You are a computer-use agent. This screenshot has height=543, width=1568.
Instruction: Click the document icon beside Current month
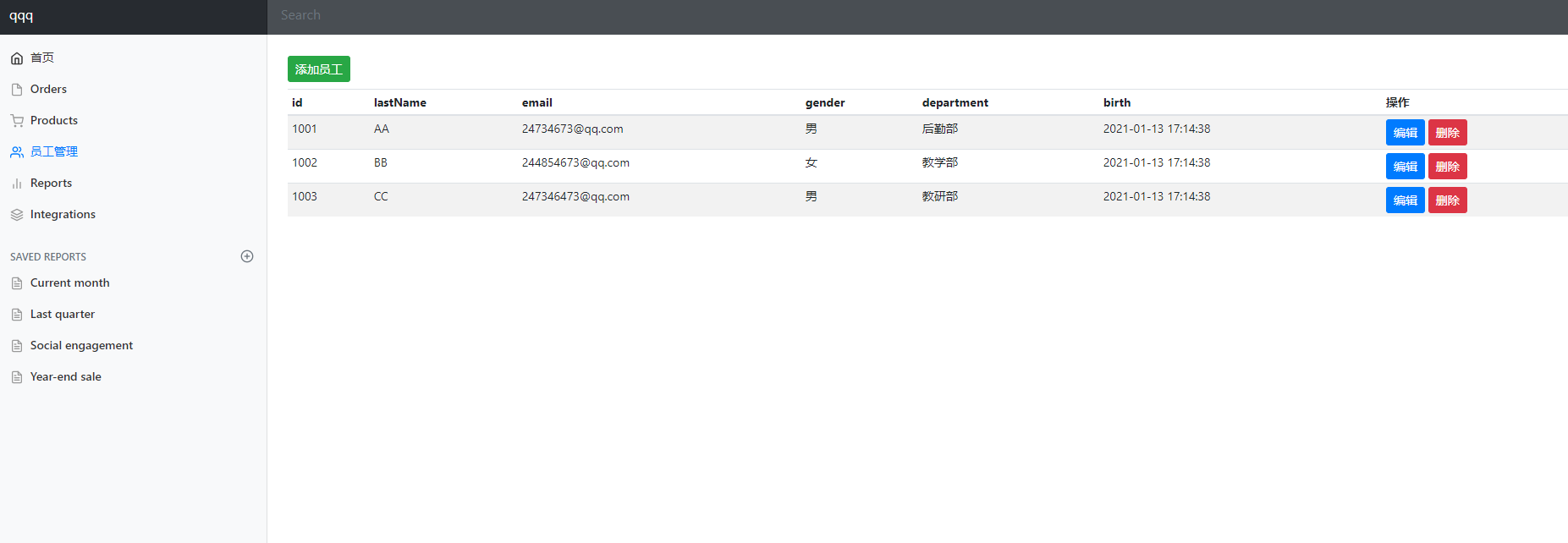17,283
